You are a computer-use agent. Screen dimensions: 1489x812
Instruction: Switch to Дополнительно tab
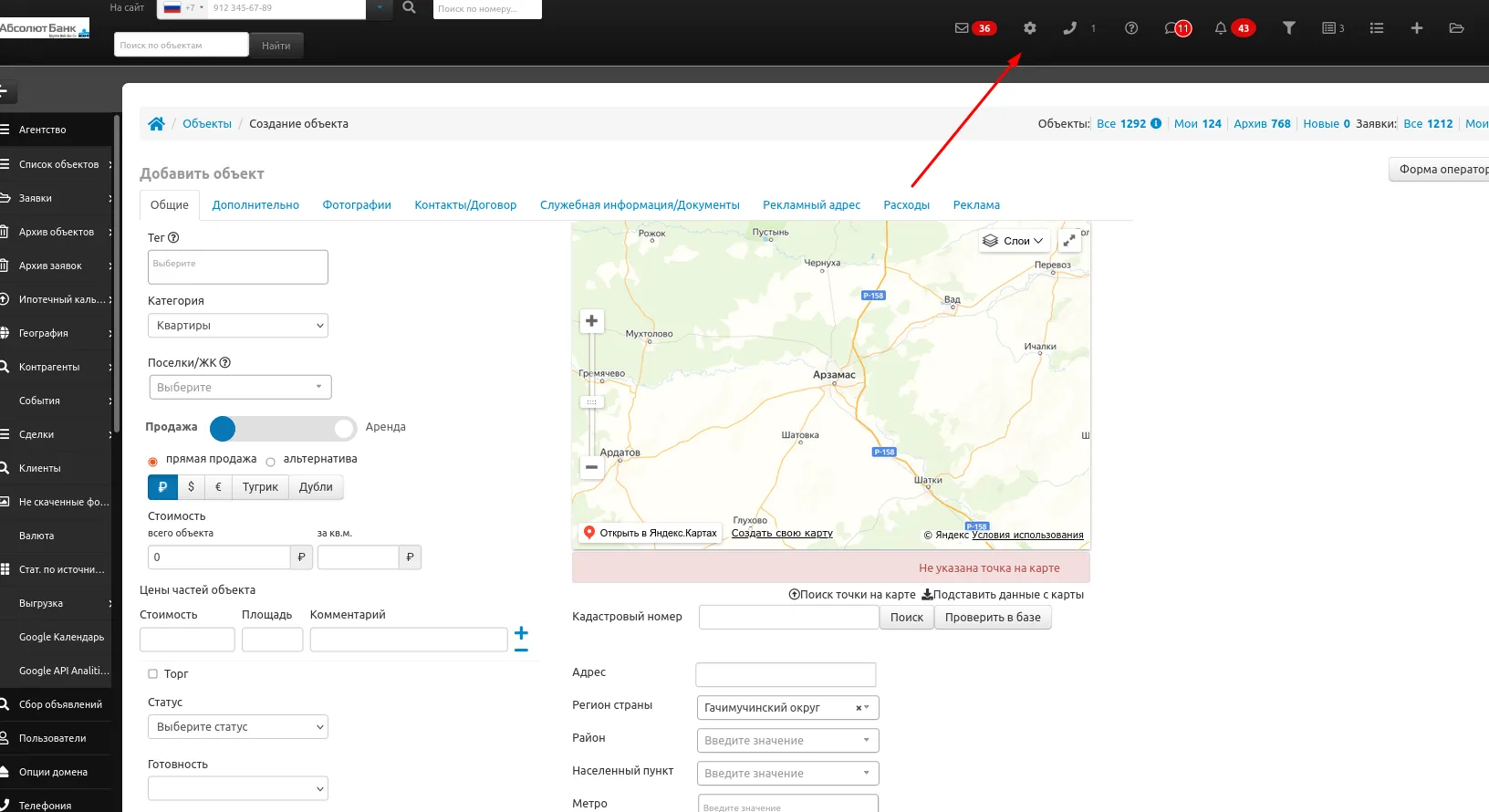255,205
